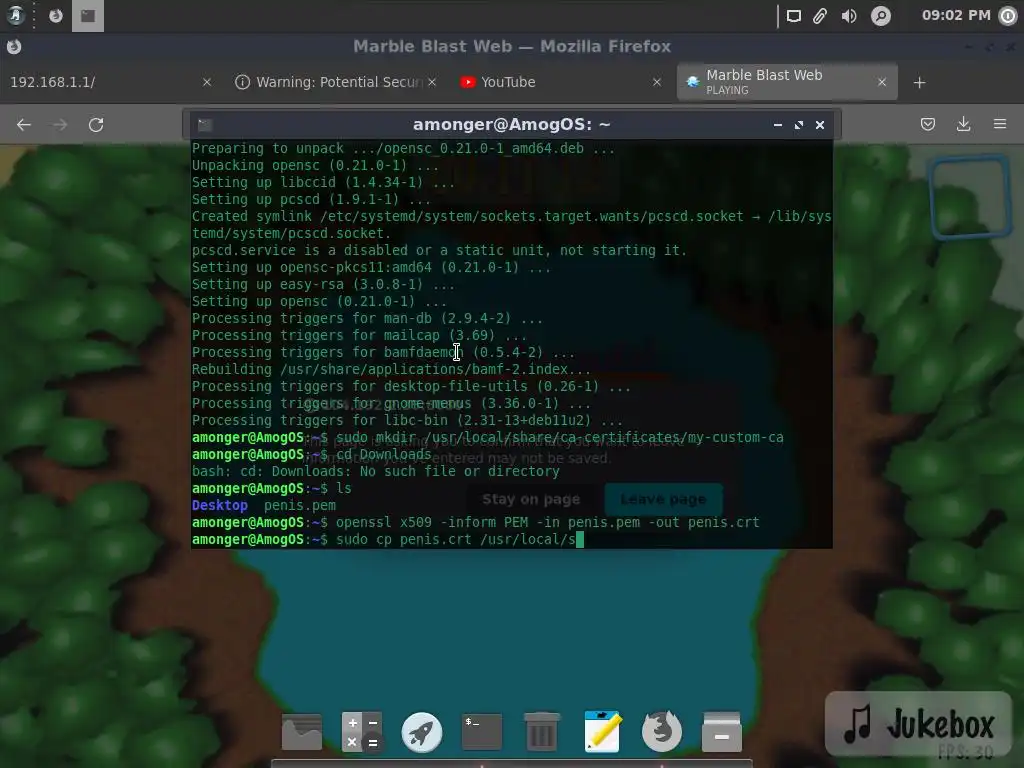Launch the calculator from the dock
The width and height of the screenshot is (1024, 768).
pos(362,731)
